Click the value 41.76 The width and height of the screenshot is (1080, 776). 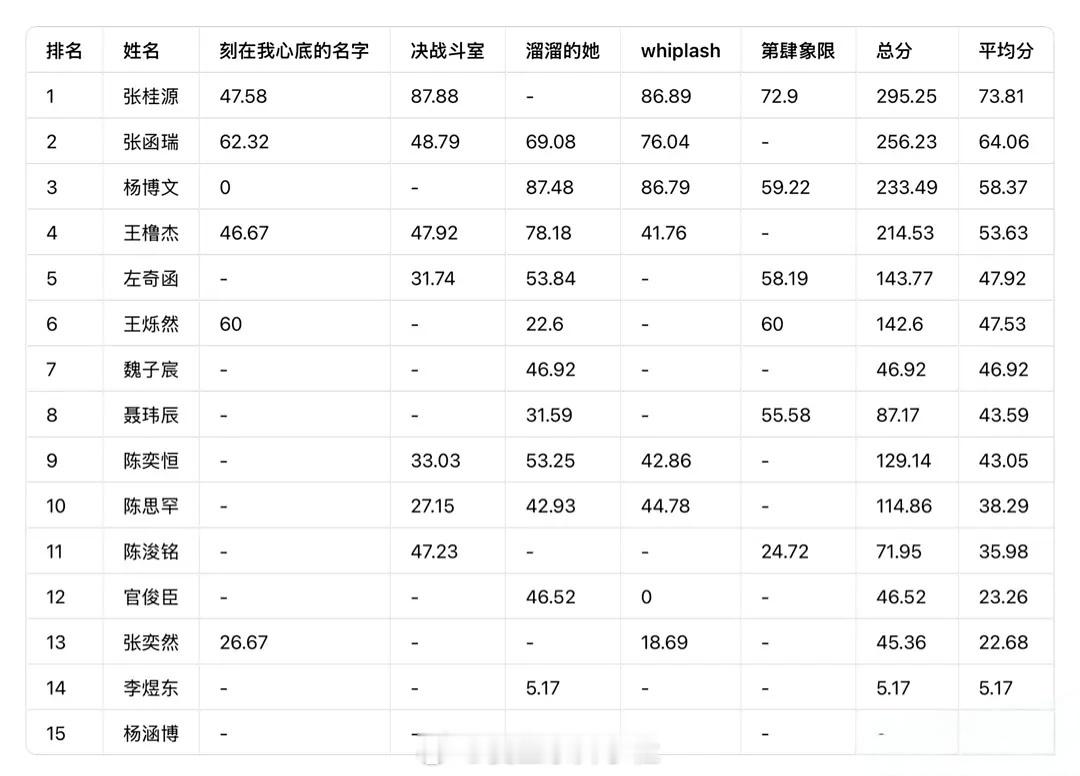pyautogui.click(x=663, y=233)
